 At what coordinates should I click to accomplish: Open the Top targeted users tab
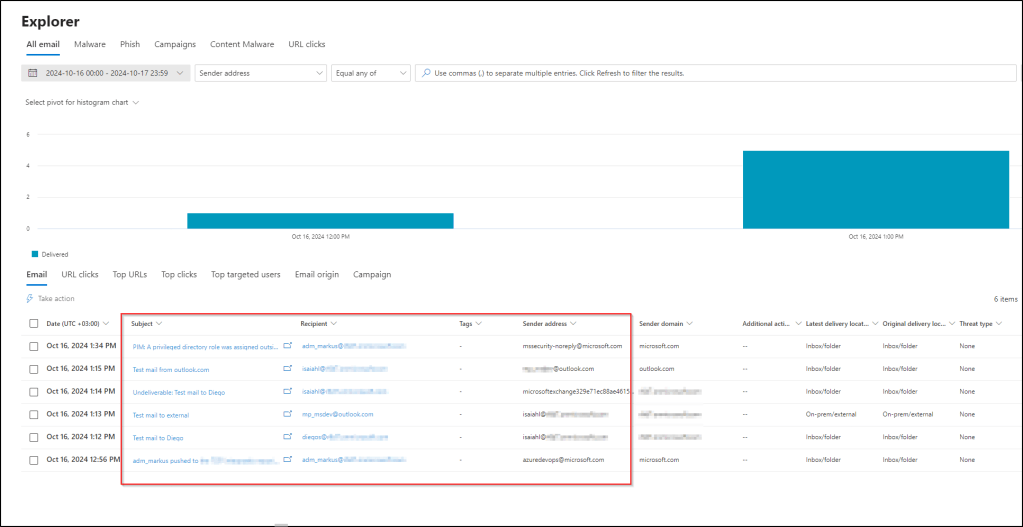point(246,274)
